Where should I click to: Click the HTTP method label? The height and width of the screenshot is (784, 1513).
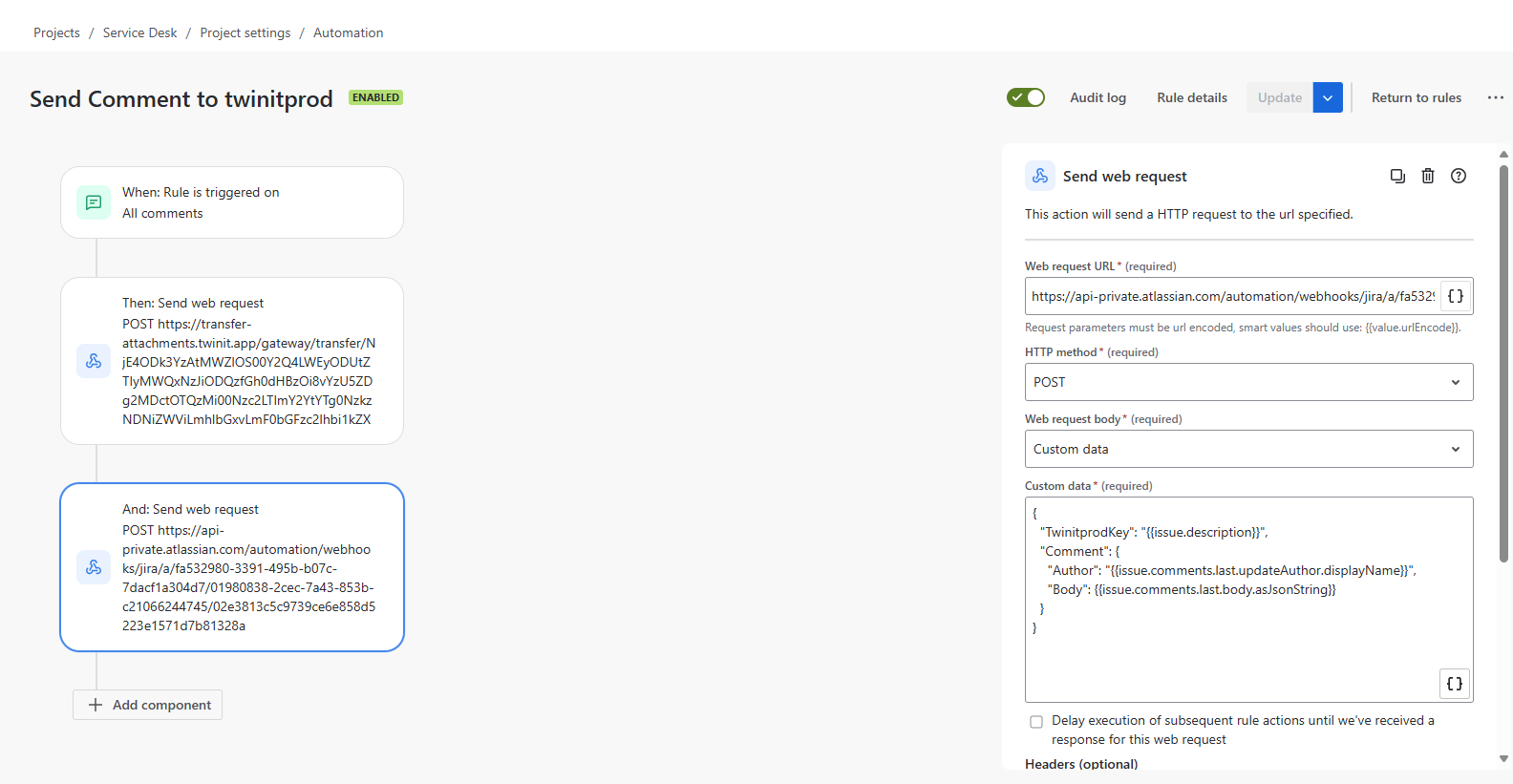[1092, 352]
